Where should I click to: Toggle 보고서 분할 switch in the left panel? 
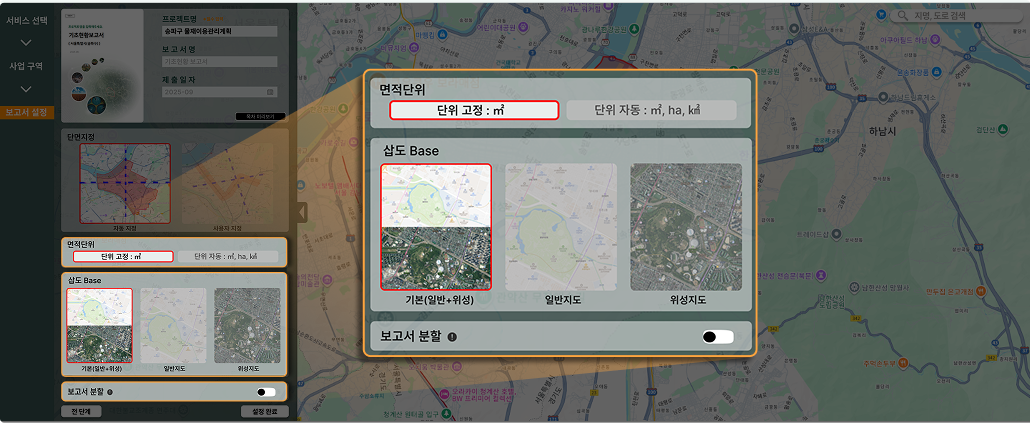click(266, 392)
